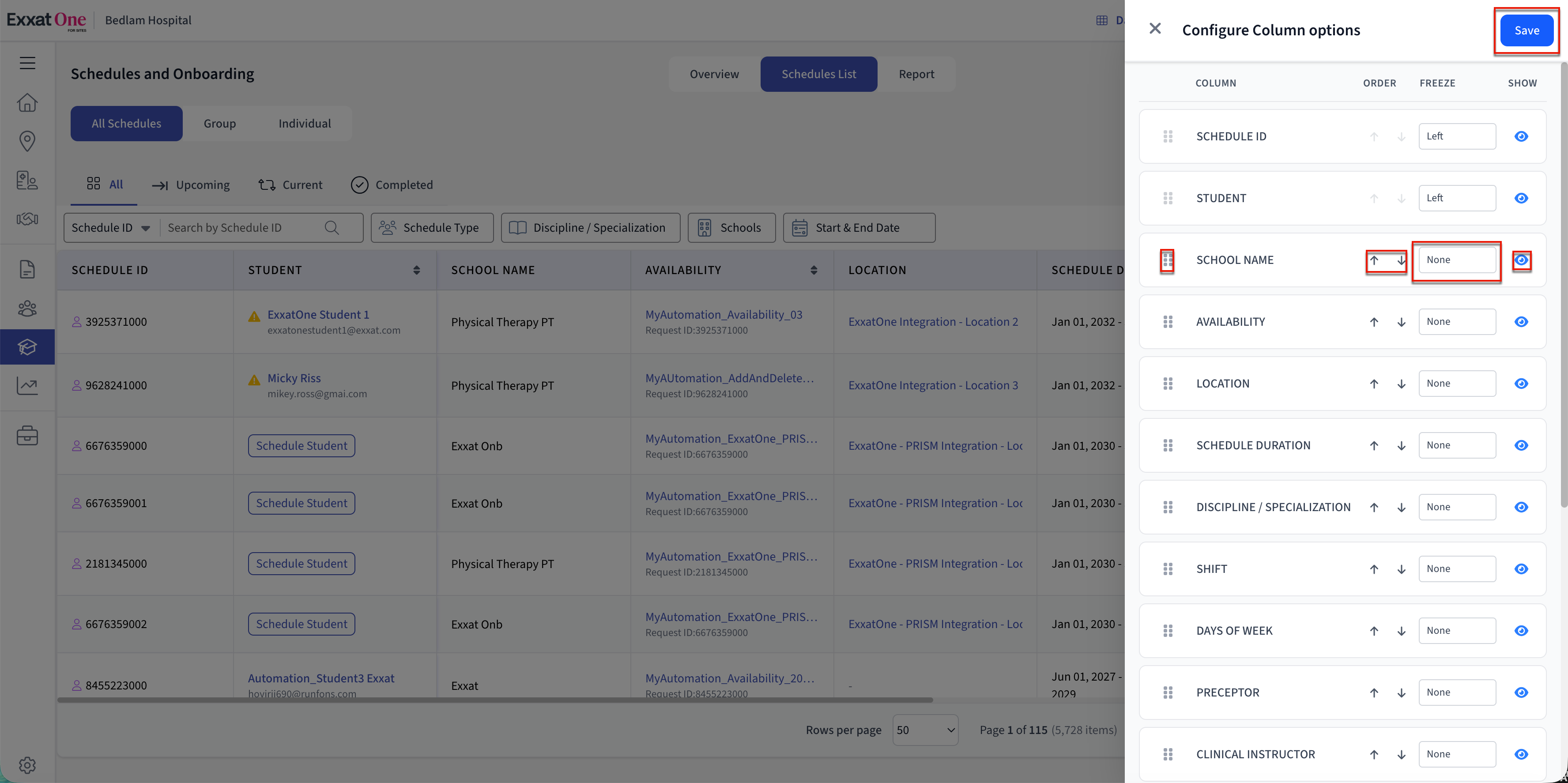Image resolution: width=1568 pixels, height=783 pixels.
Task: Grab the drag handle for SCHEDULE ID
Action: click(x=1168, y=136)
